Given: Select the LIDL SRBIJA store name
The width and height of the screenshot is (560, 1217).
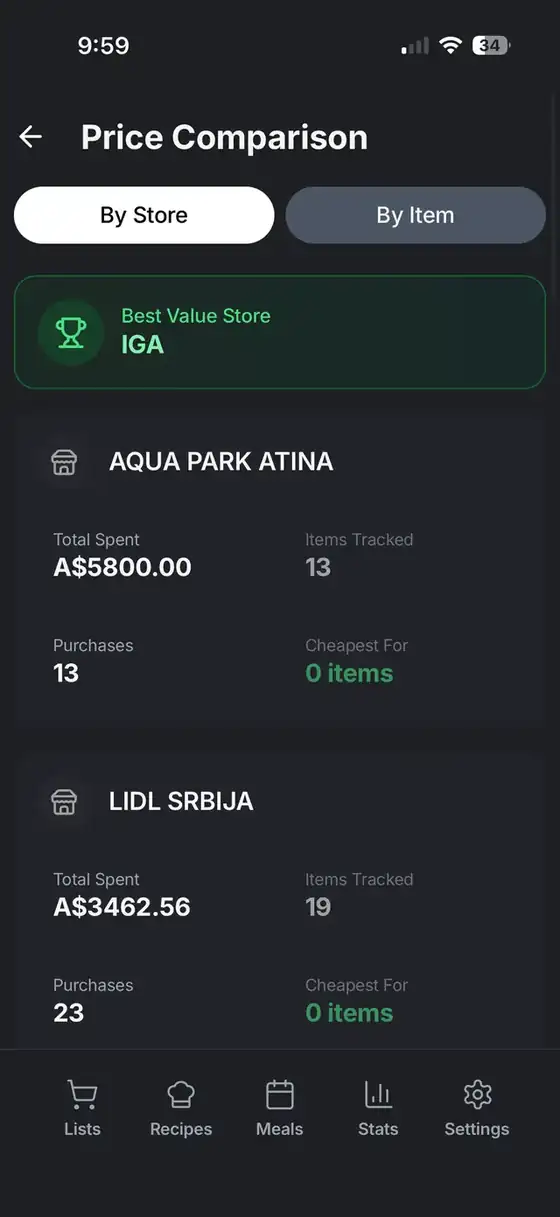Looking at the screenshot, I should point(181,802).
